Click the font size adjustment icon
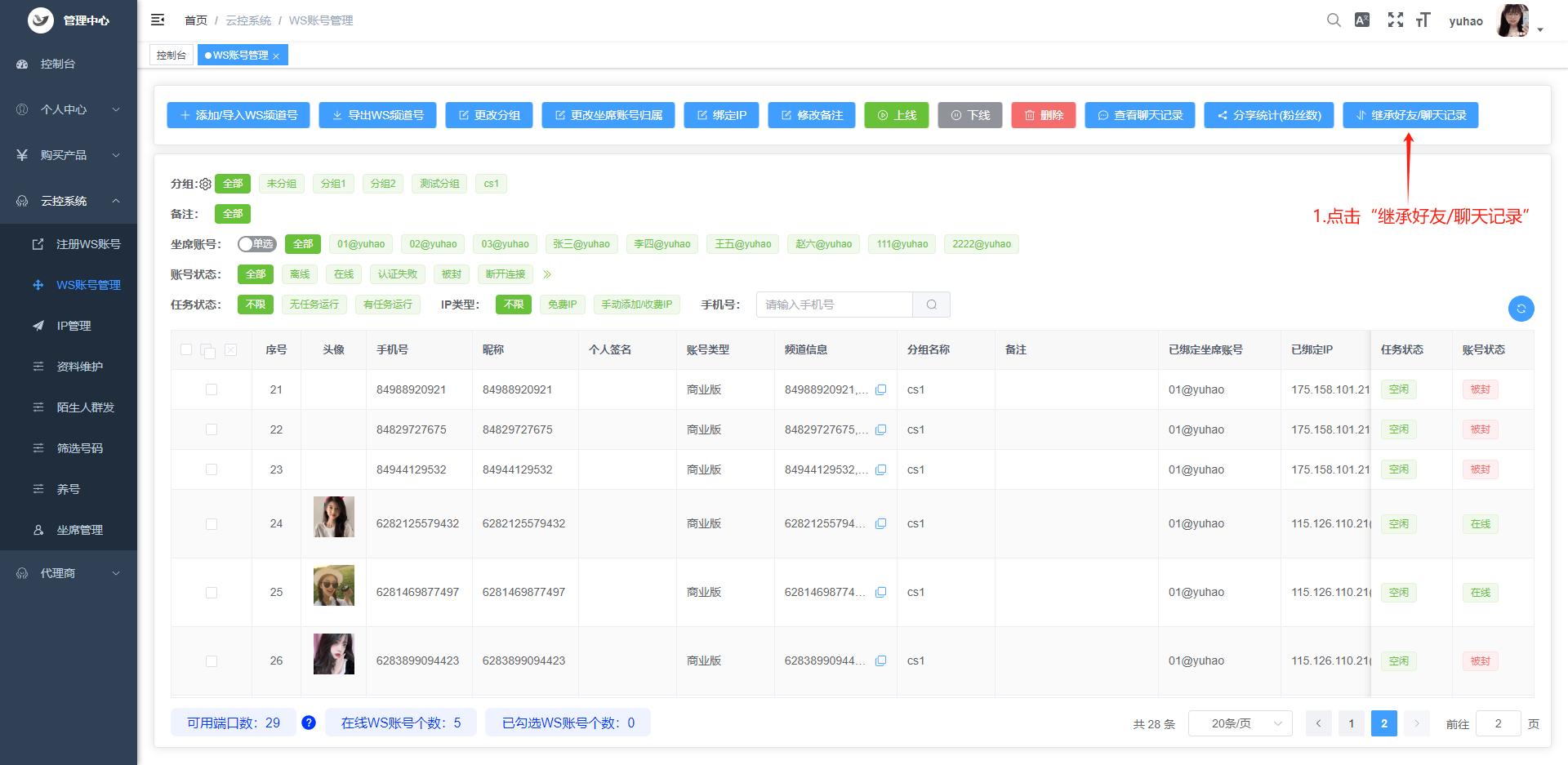The height and width of the screenshot is (765, 1568). point(1423,20)
